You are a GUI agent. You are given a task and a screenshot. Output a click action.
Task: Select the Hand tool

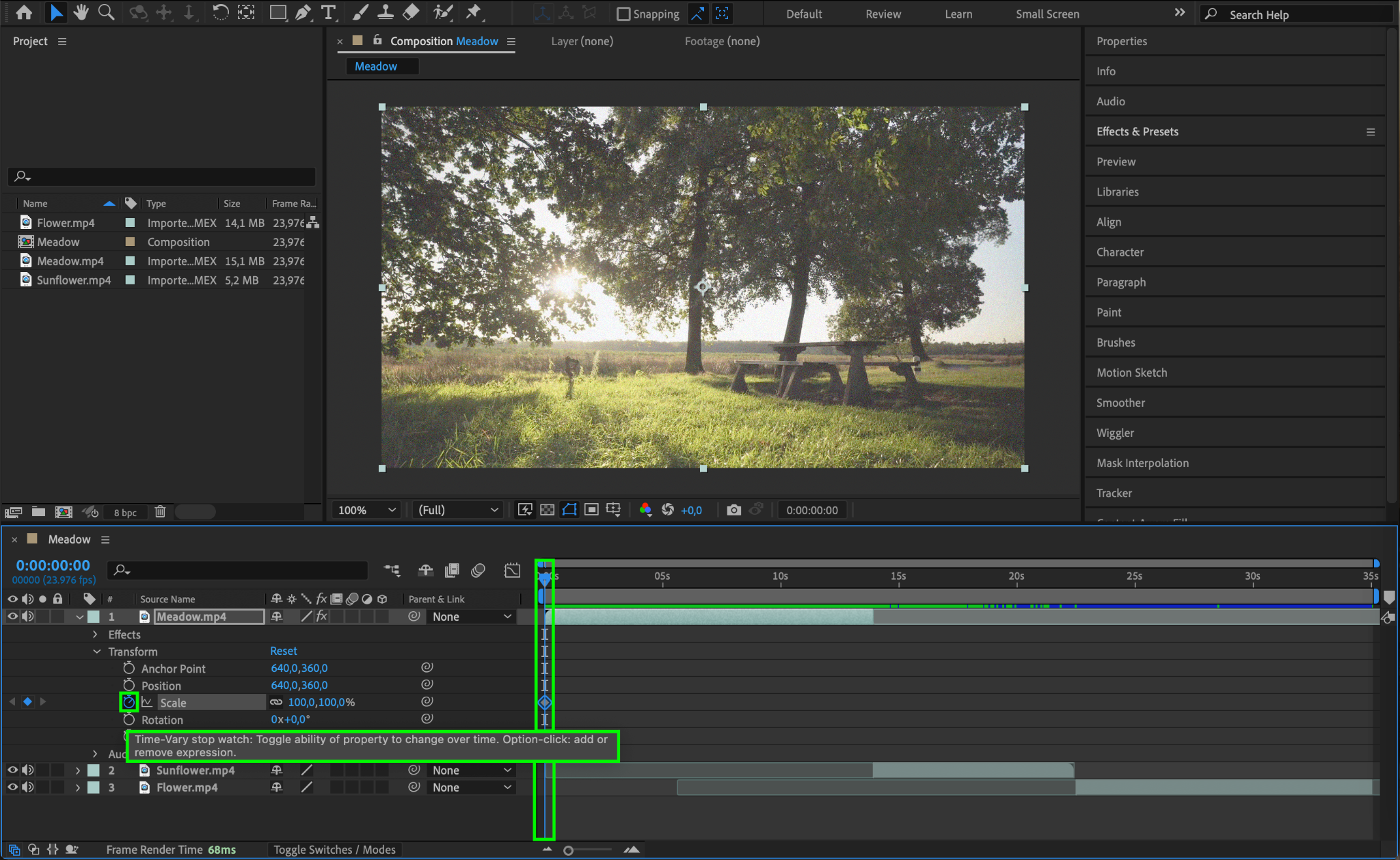(x=81, y=12)
